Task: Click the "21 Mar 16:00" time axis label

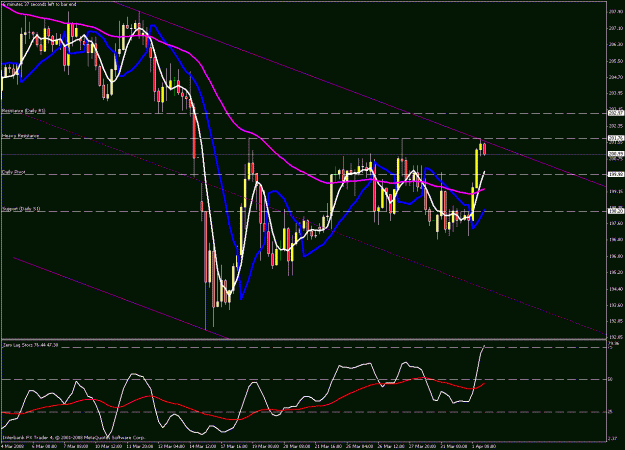Action: click(x=330, y=446)
